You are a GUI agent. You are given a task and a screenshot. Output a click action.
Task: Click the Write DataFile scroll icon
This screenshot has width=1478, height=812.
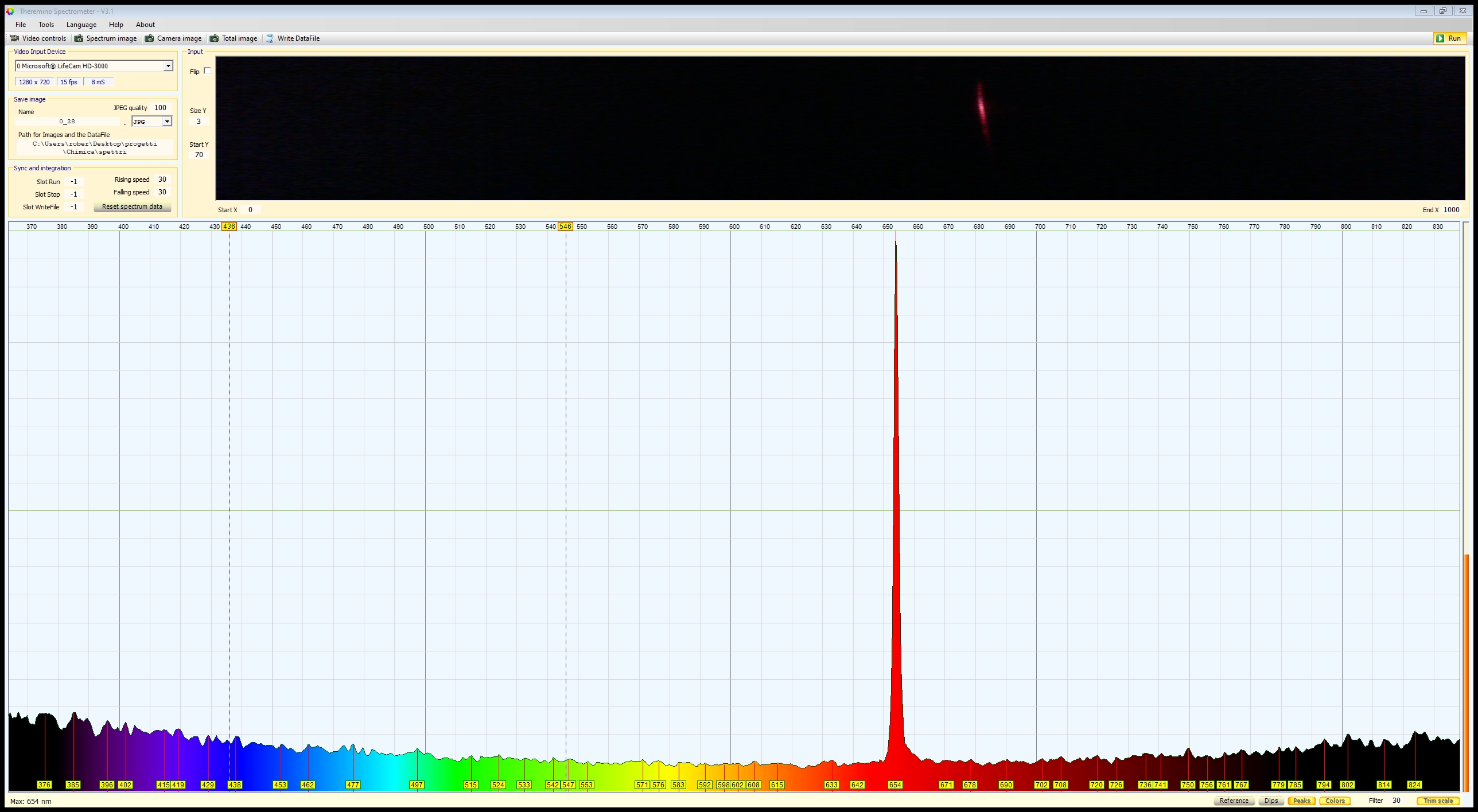(270, 38)
